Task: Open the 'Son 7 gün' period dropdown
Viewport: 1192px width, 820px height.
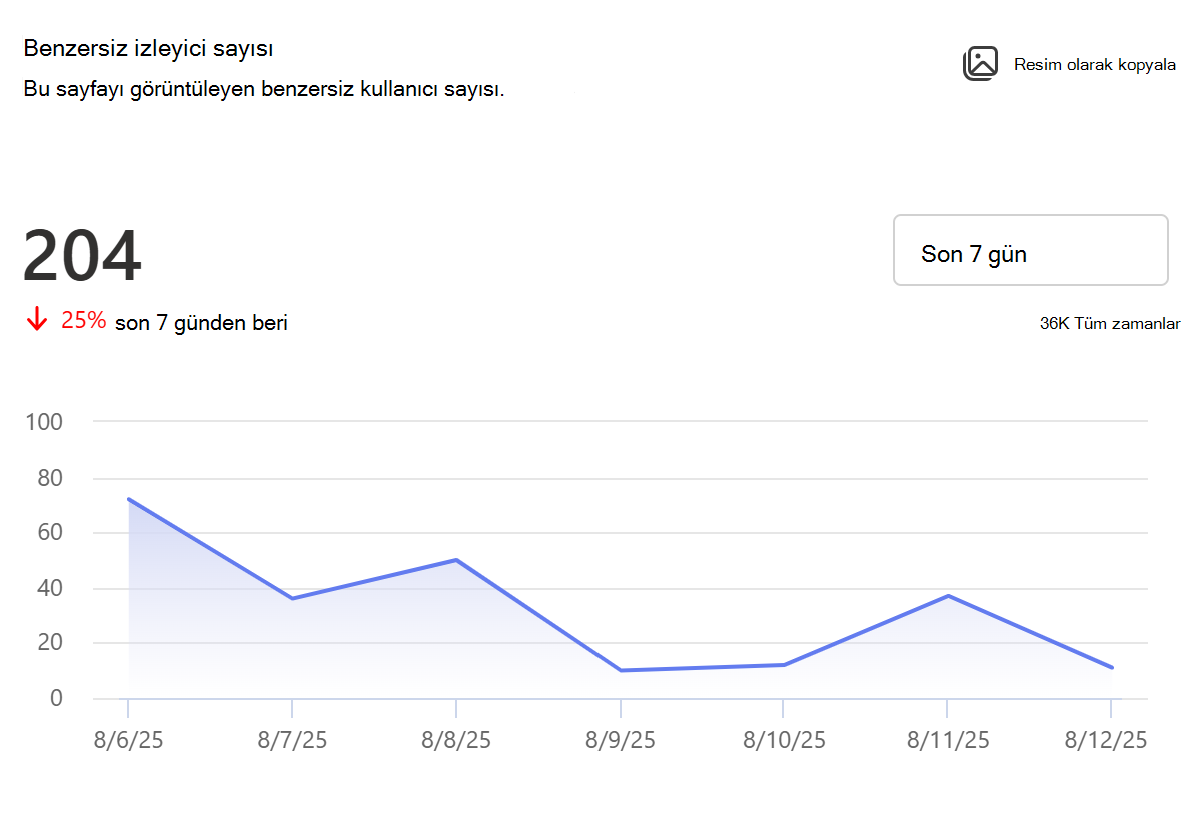Action: (1030, 250)
